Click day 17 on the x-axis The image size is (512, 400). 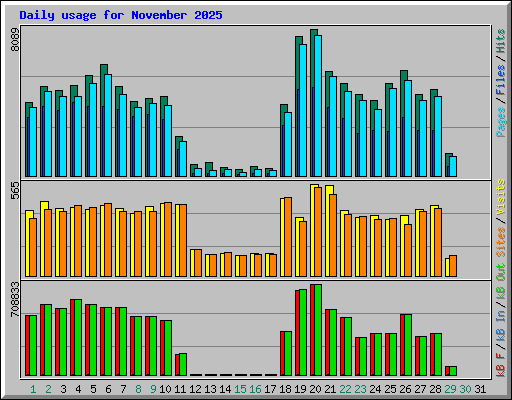pos(270,389)
